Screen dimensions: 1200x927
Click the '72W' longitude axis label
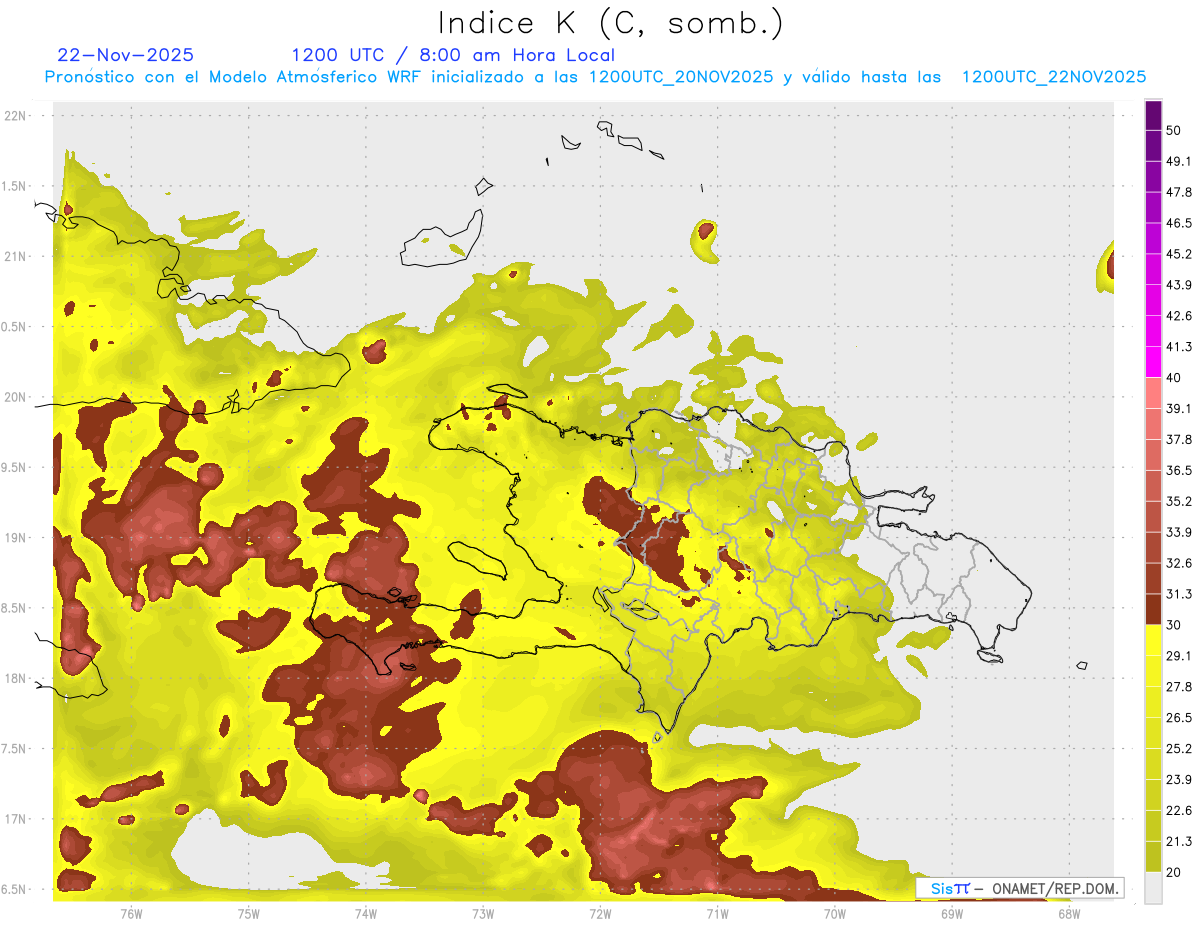[x=600, y=914]
